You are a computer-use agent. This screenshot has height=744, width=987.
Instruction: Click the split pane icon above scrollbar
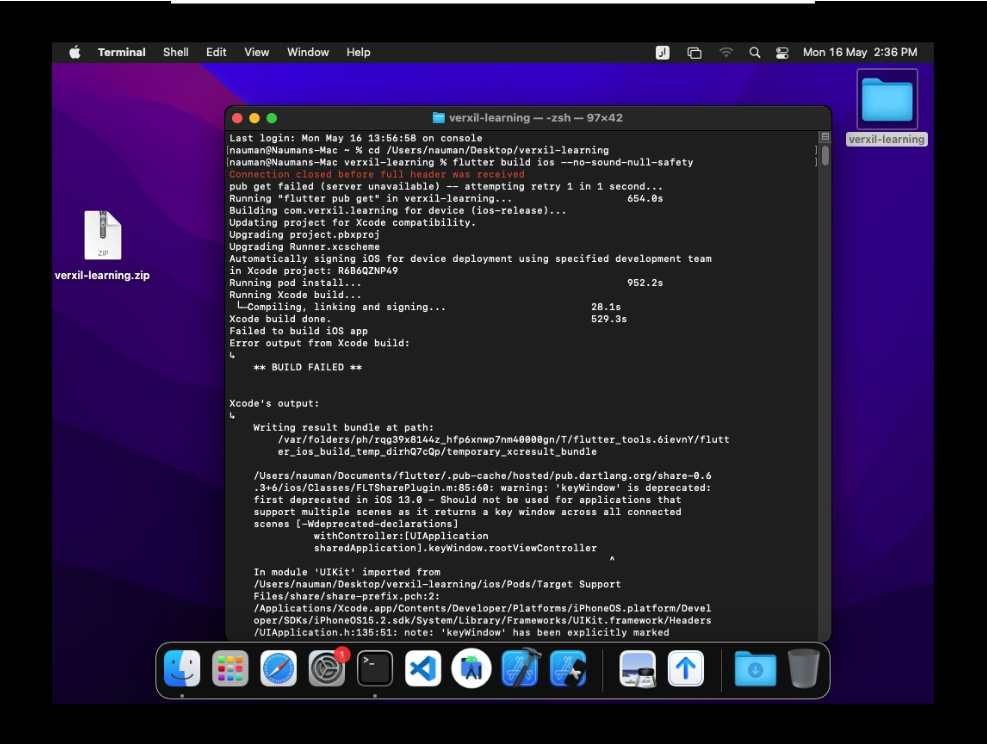click(x=825, y=137)
